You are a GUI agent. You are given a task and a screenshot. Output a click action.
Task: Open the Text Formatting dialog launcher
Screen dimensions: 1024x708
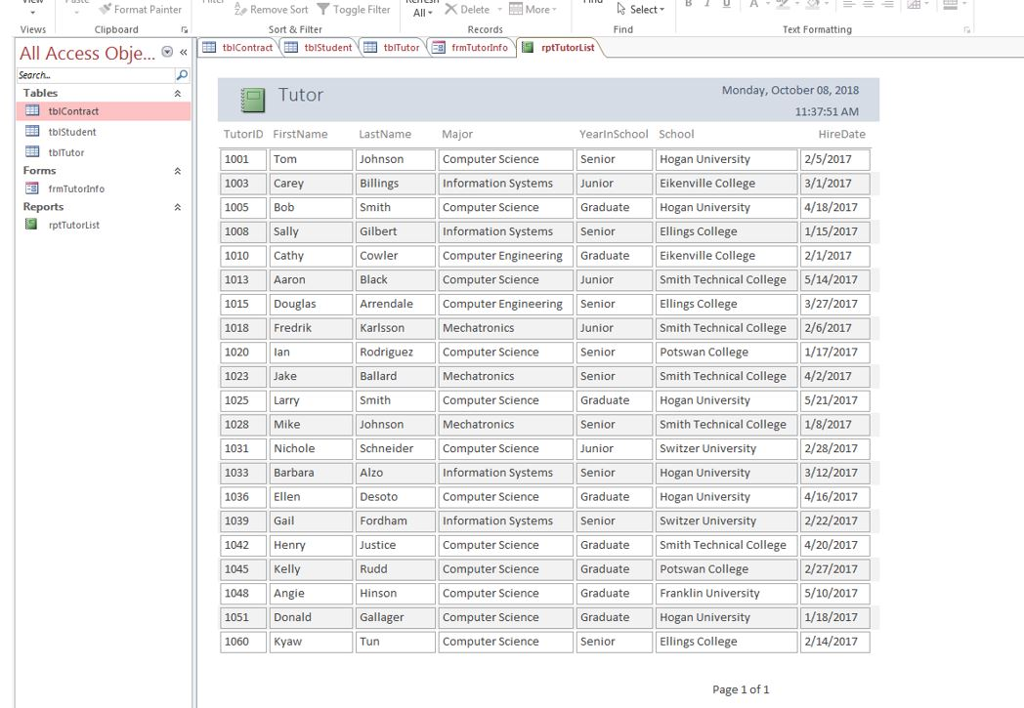click(x=966, y=29)
